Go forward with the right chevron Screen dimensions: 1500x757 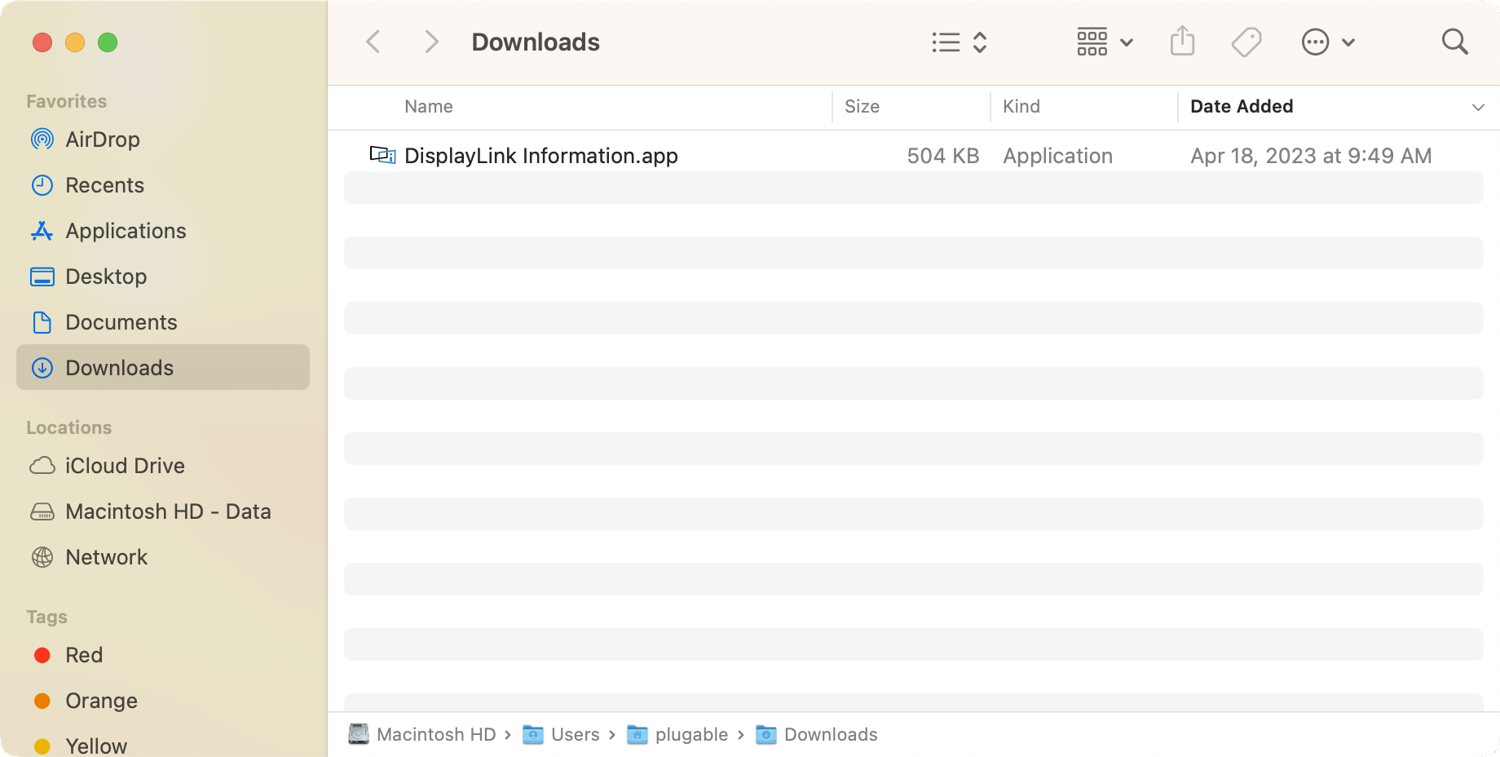(431, 42)
